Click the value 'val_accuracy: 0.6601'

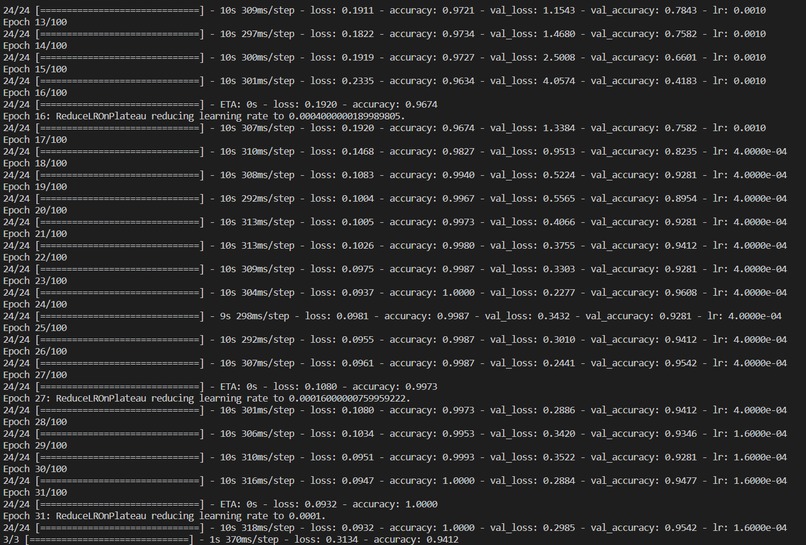(x=644, y=58)
